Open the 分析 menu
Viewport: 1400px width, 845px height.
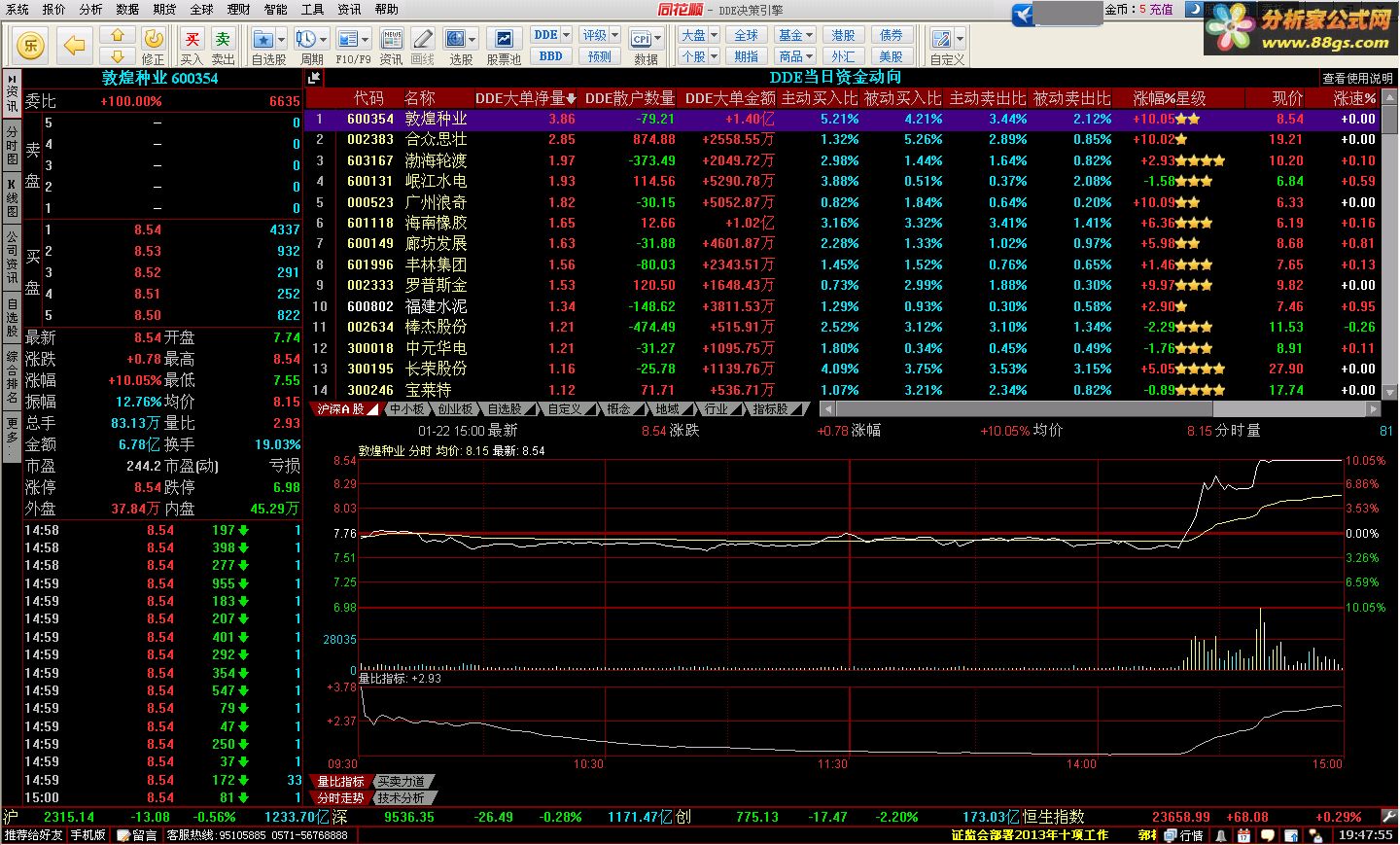[91, 9]
